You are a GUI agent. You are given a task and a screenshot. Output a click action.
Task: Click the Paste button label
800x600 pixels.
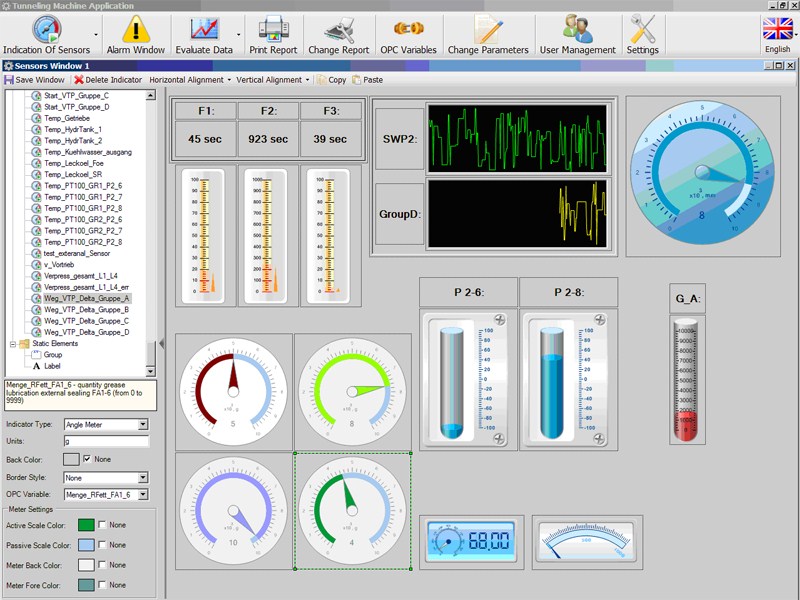[373, 80]
